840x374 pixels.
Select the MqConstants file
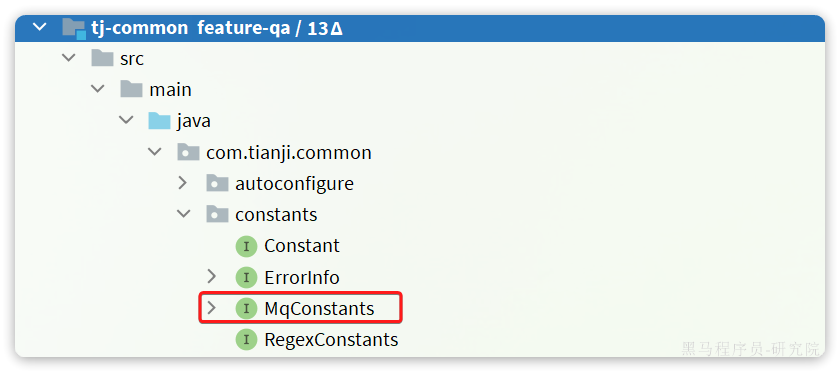point(319,309)
